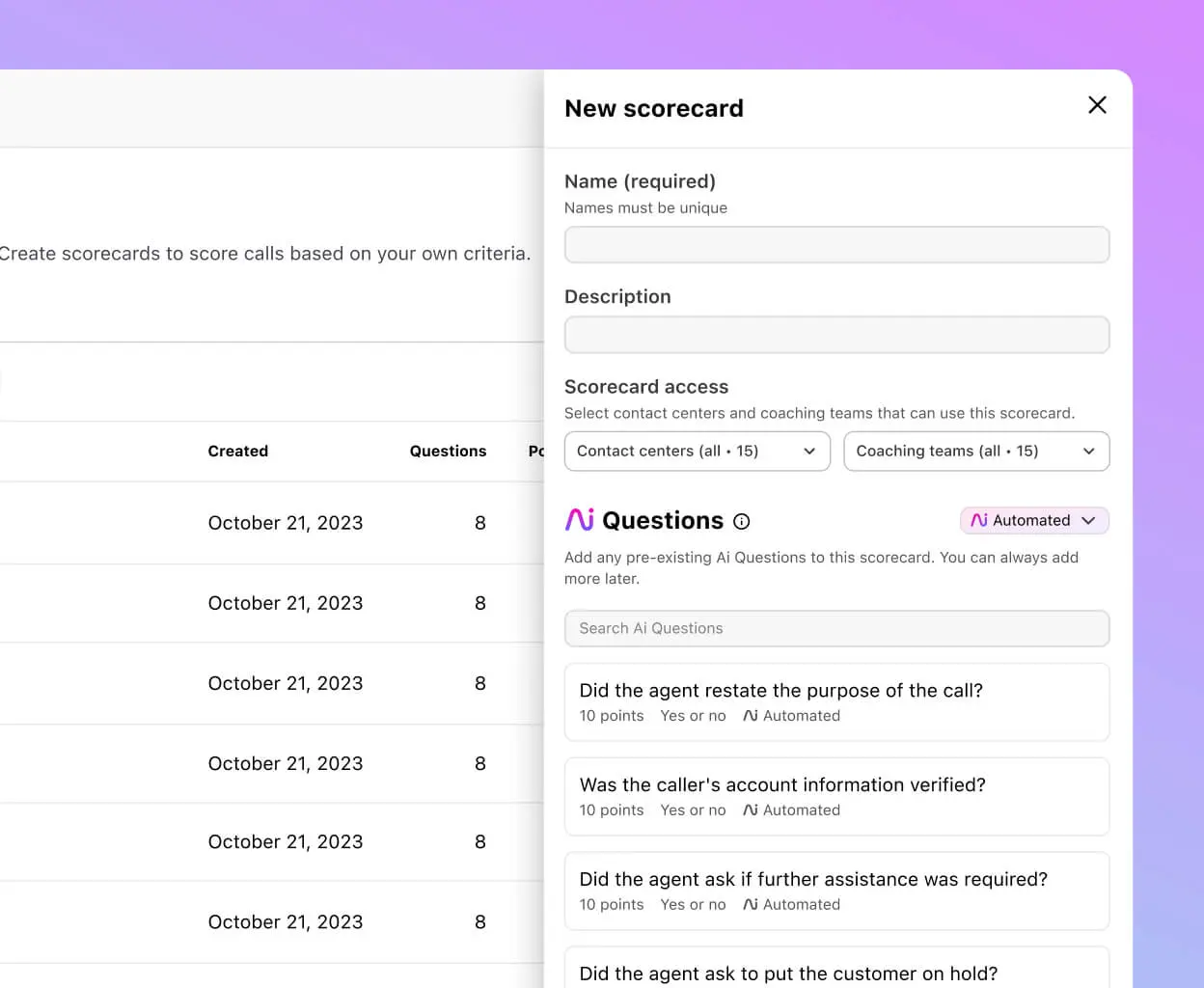The image size is (1204, 988).
Task: Click the Description input field
Action: coord(836,335)
